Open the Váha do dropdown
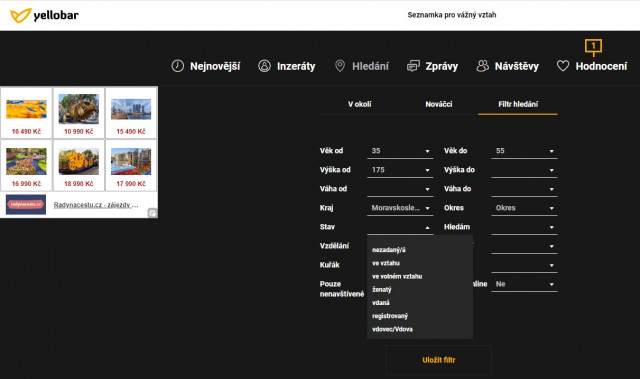The width and height of the screenshot is (640, 379). coord(524,189)
